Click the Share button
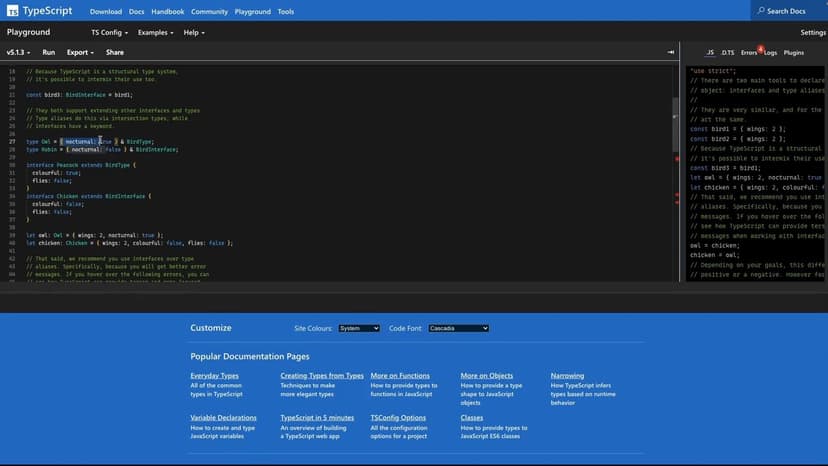Viewport: 828px width, 466px height. coord(115,52)
